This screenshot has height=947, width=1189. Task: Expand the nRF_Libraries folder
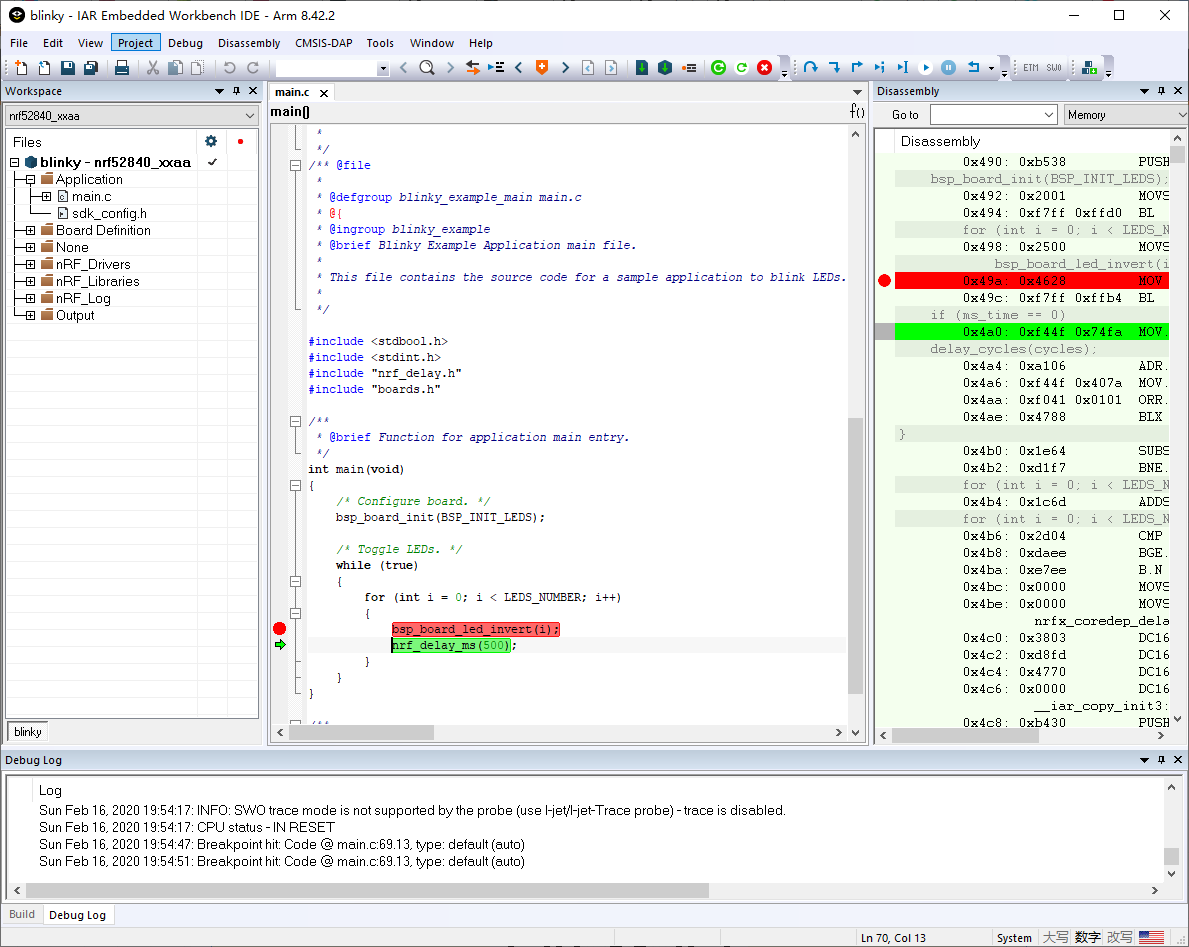point(30,281)
